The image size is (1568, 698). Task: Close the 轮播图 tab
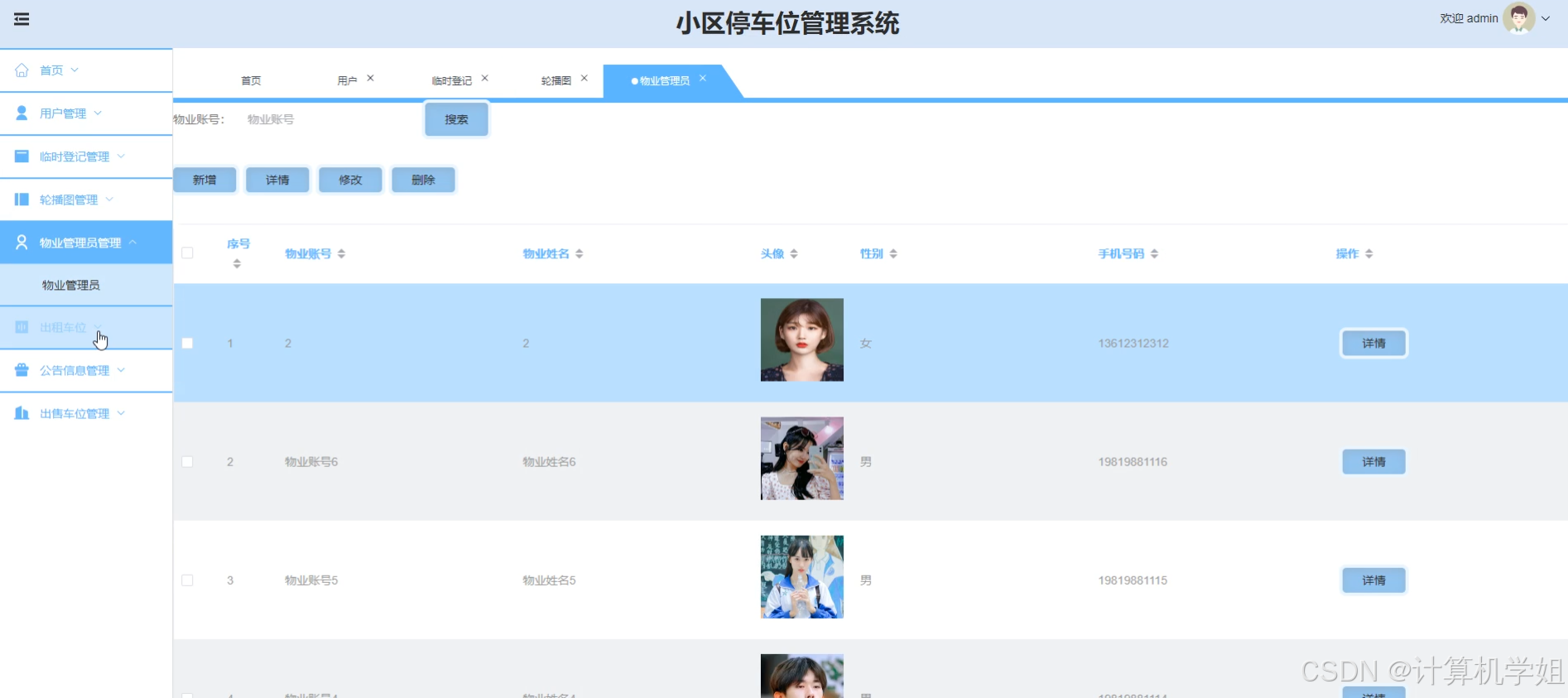584,78
